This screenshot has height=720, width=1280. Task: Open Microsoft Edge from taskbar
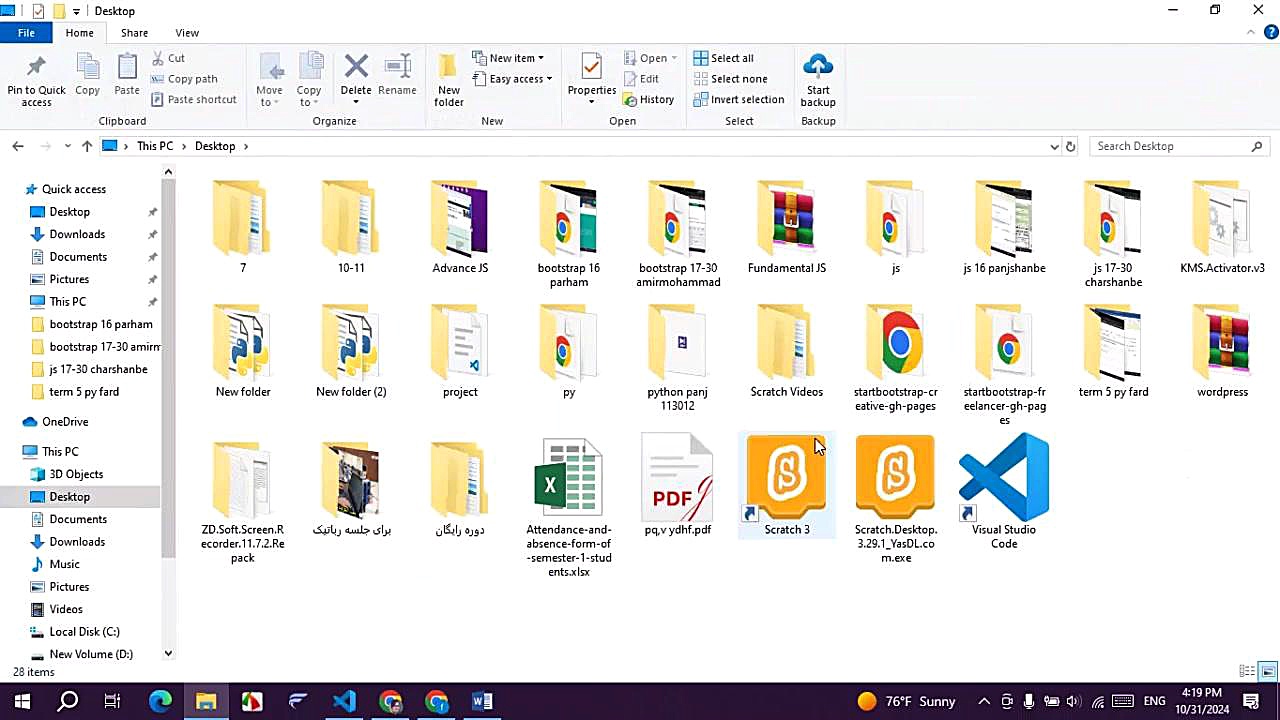160,701
